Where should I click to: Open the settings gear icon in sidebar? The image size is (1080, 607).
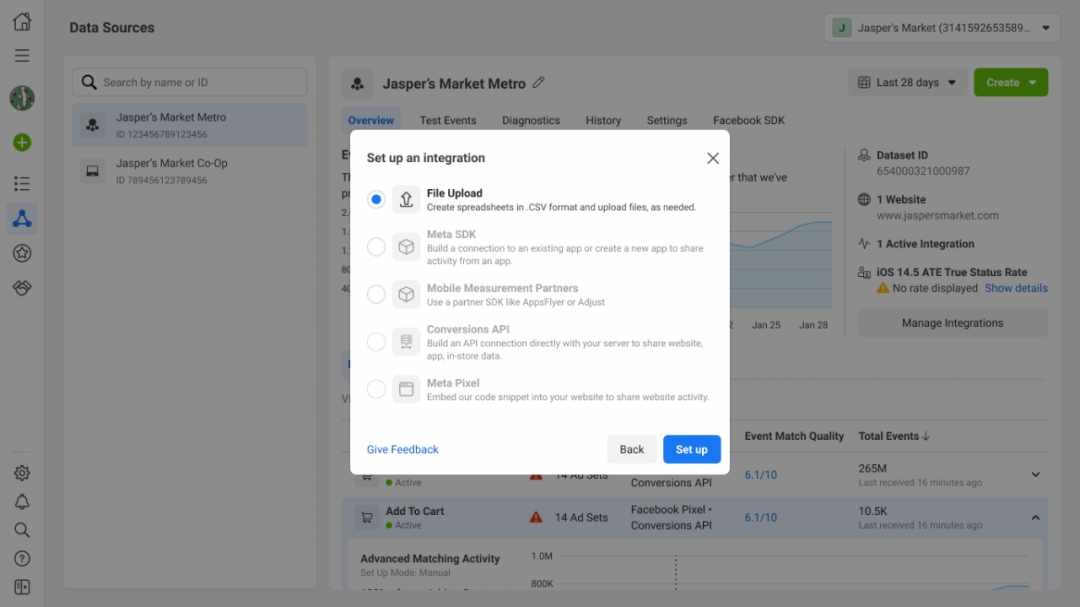point(22,473)
